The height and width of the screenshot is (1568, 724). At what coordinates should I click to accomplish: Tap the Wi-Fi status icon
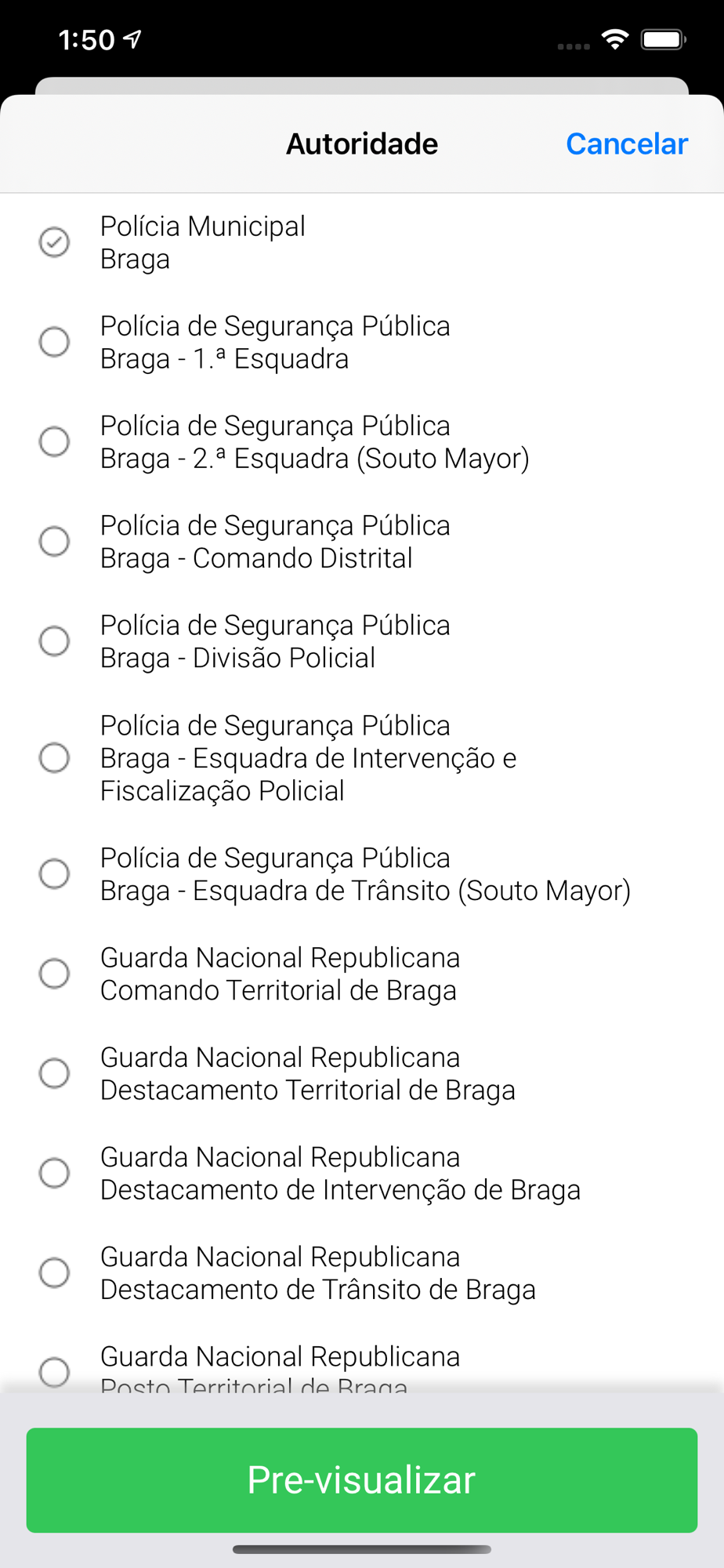pyautogui.click(x=615, y=39)
